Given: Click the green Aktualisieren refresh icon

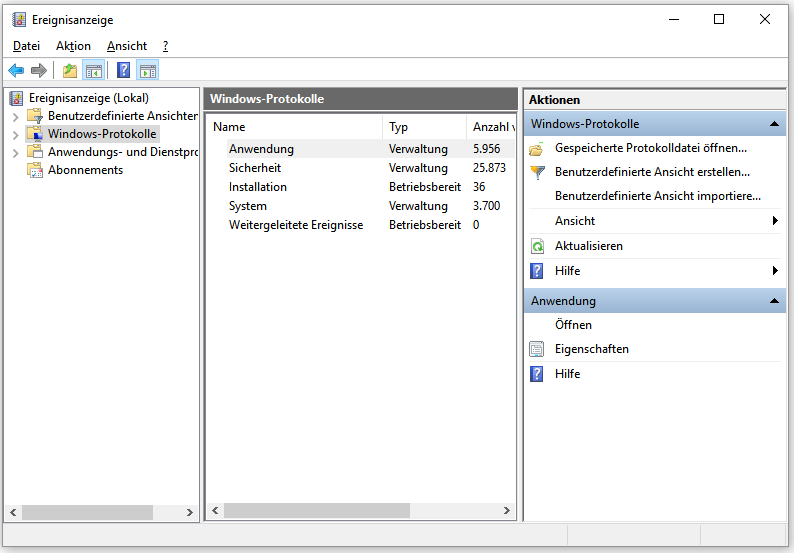Looking at the screenshot, I should pos(537,246).
